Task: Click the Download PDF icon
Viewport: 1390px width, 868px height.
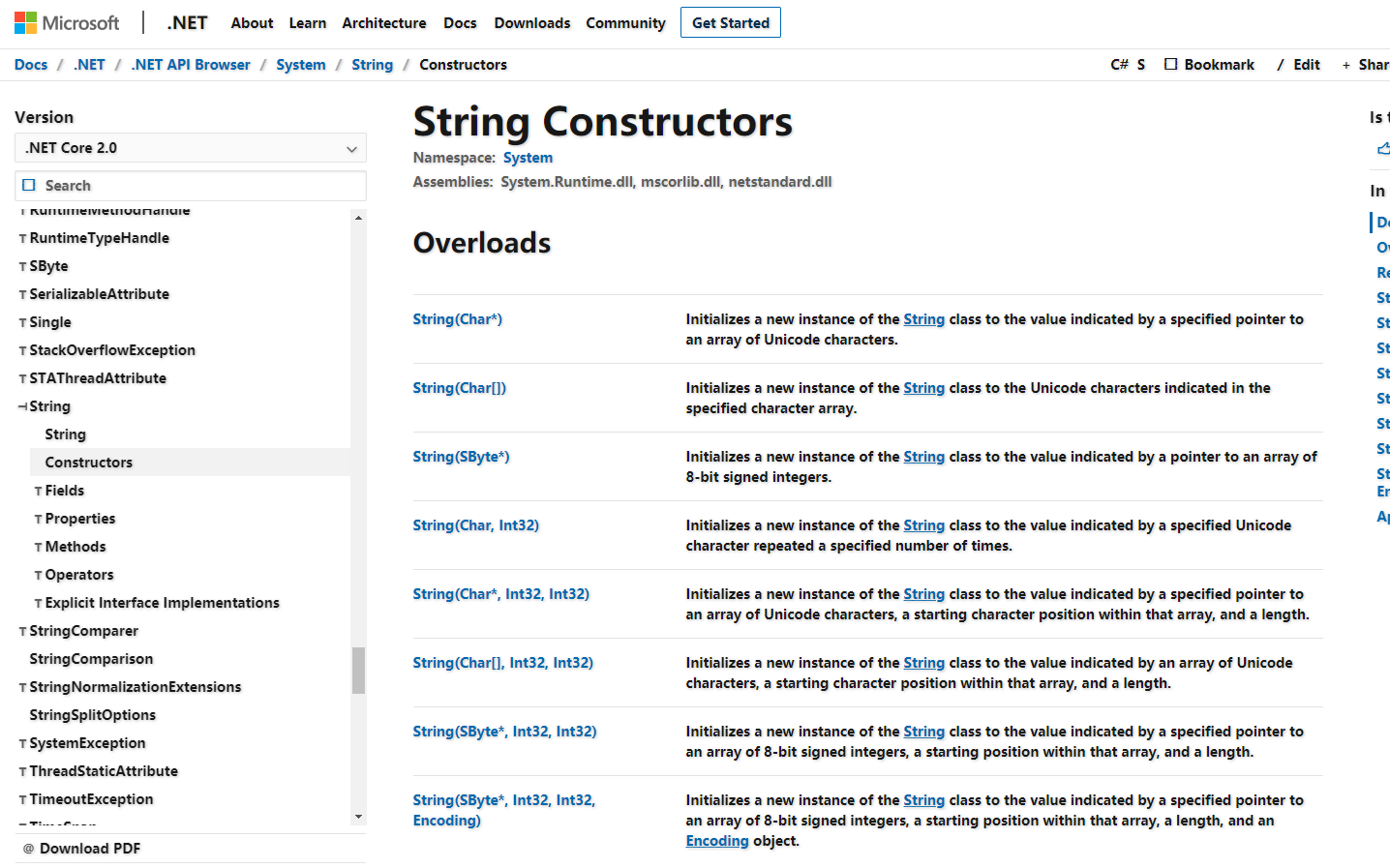Action: 28,849
